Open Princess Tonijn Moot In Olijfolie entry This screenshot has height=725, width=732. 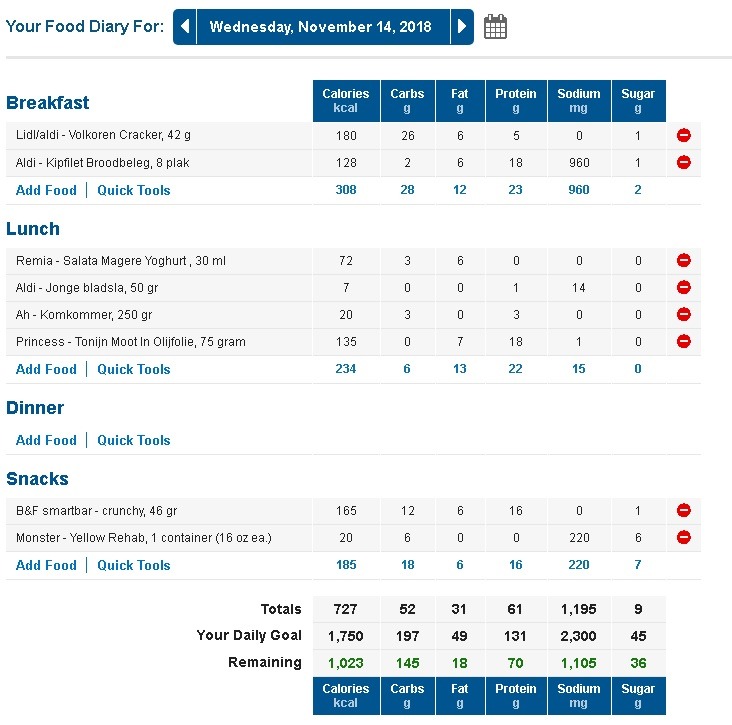point(131,342)
